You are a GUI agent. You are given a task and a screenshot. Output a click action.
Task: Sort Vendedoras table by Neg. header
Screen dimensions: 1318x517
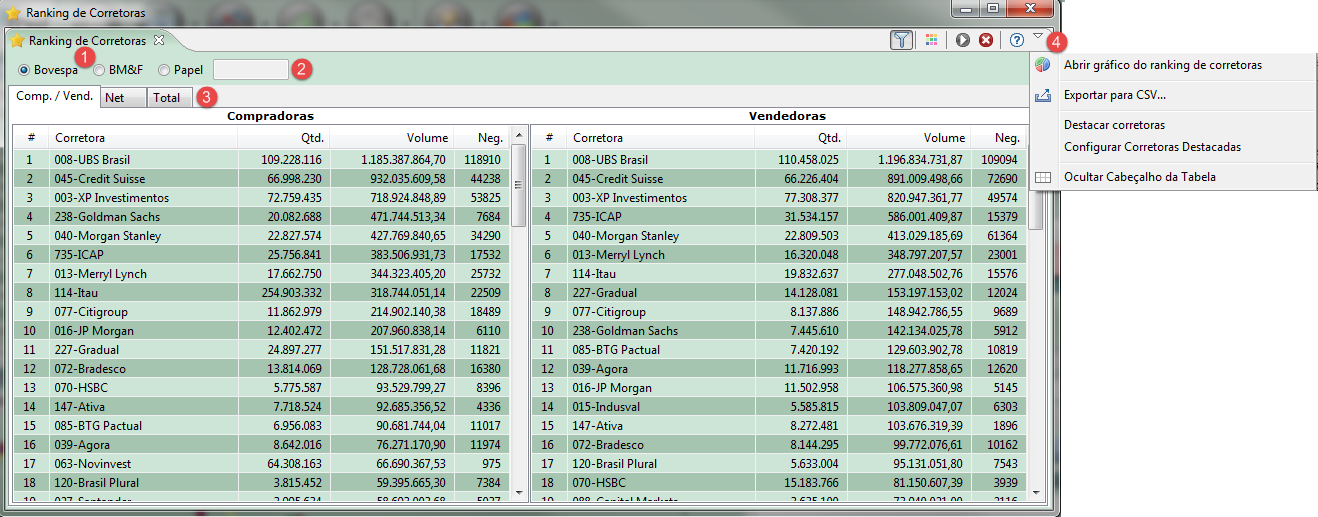(x=999, y=138)
